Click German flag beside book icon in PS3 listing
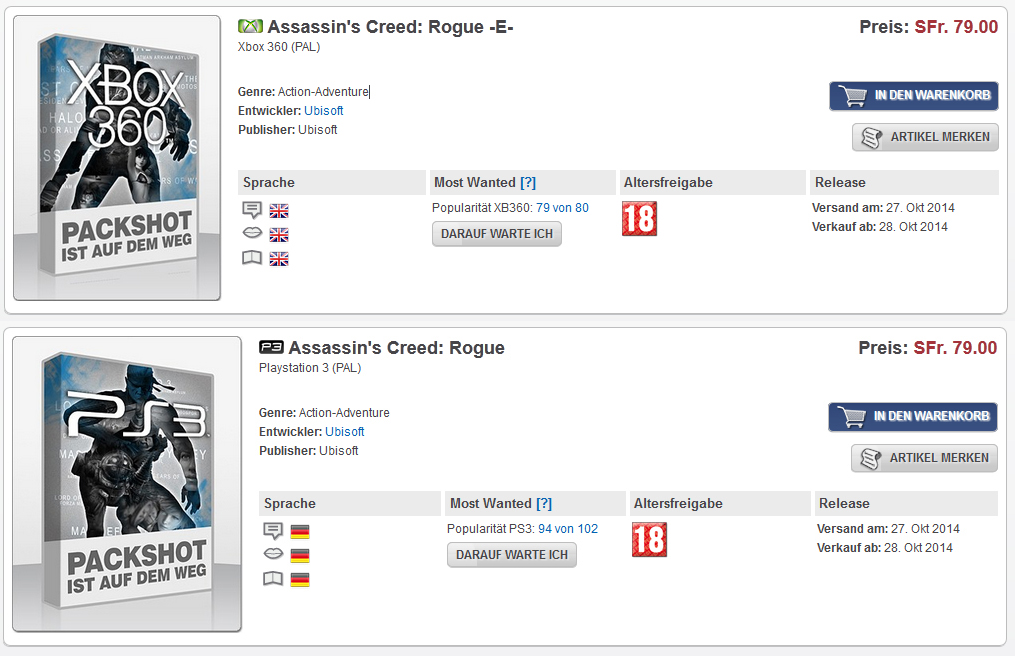Viewport: 1015px width, 656px height. pyautogui.click(x=300, y=580)
